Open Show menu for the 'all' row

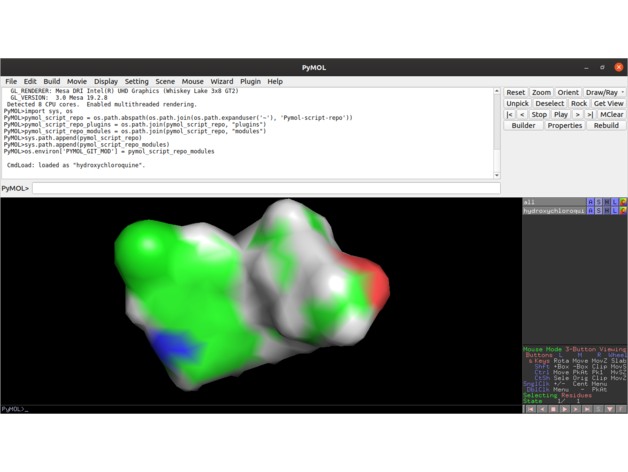(x=598, y=202)
